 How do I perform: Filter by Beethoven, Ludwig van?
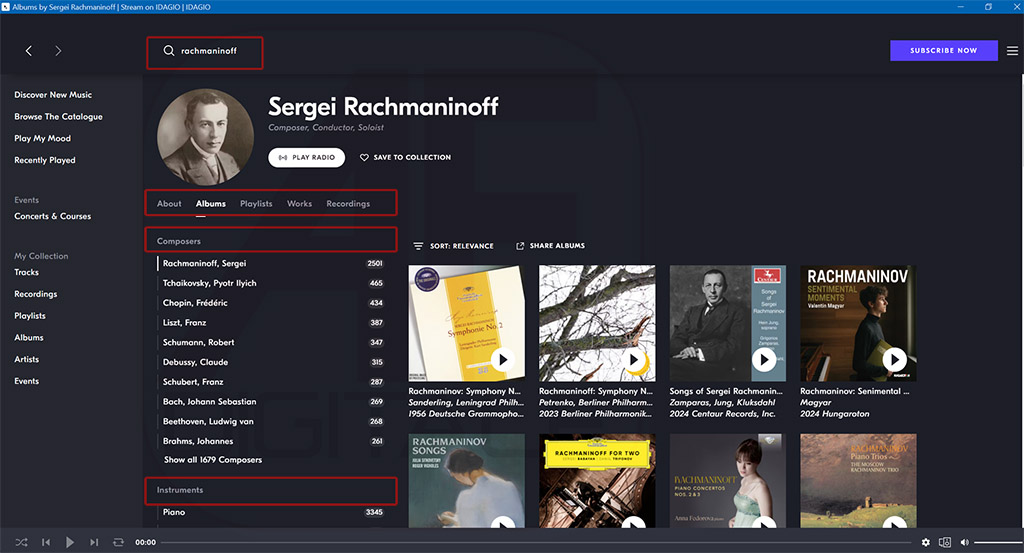point(271,421)
